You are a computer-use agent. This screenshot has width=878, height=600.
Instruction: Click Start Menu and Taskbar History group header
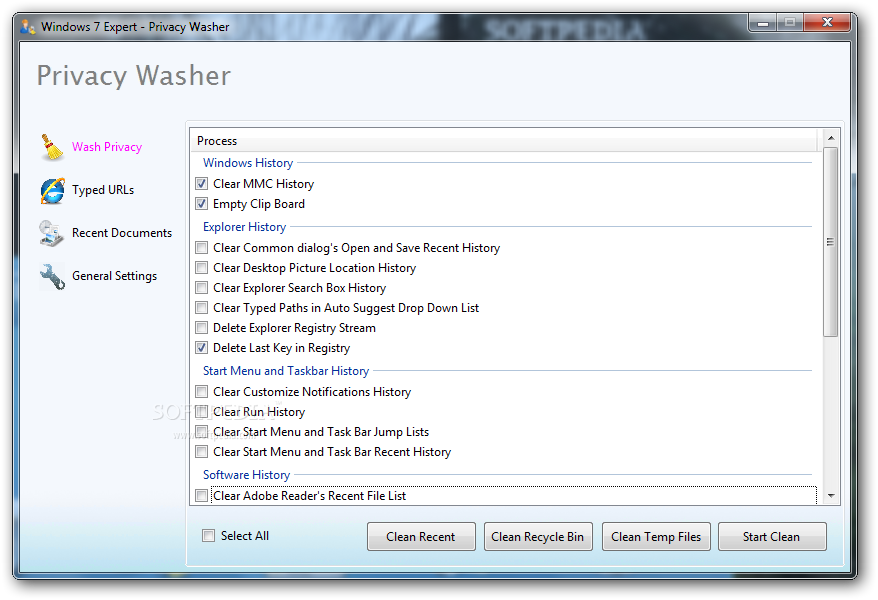286,371
